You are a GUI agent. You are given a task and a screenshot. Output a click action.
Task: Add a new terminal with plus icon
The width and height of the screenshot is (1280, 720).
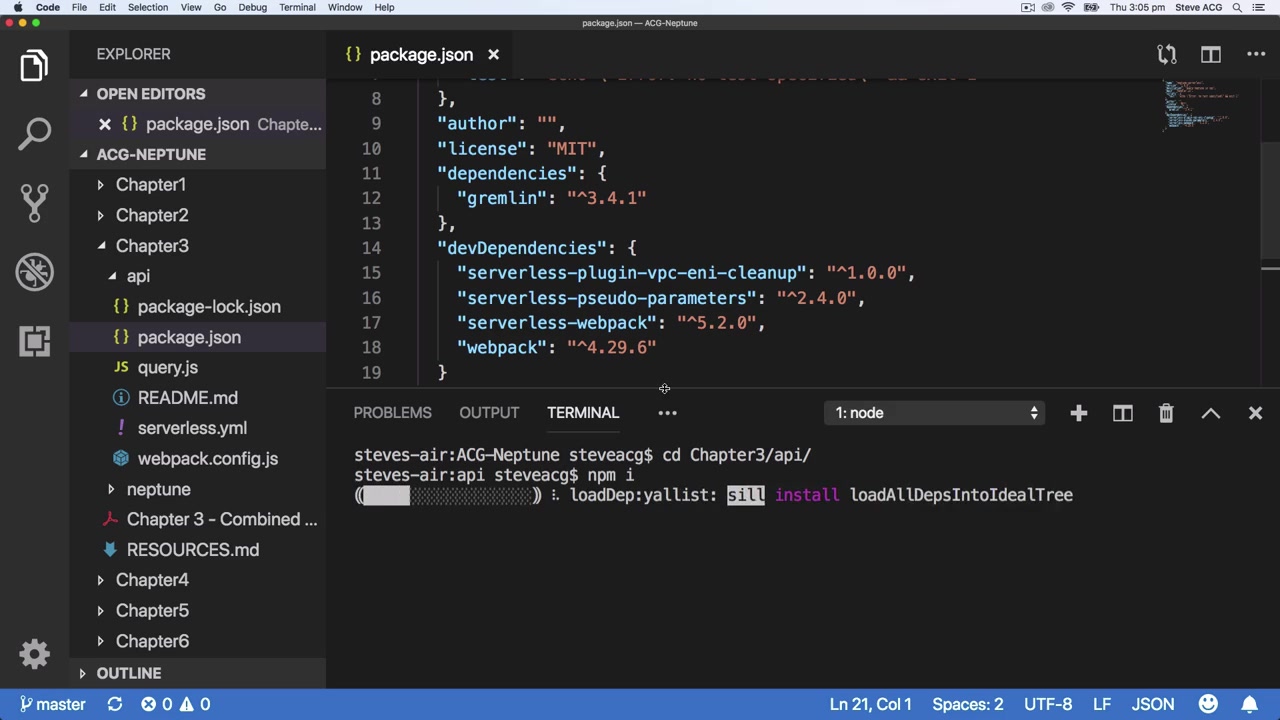pos(1078,413)
